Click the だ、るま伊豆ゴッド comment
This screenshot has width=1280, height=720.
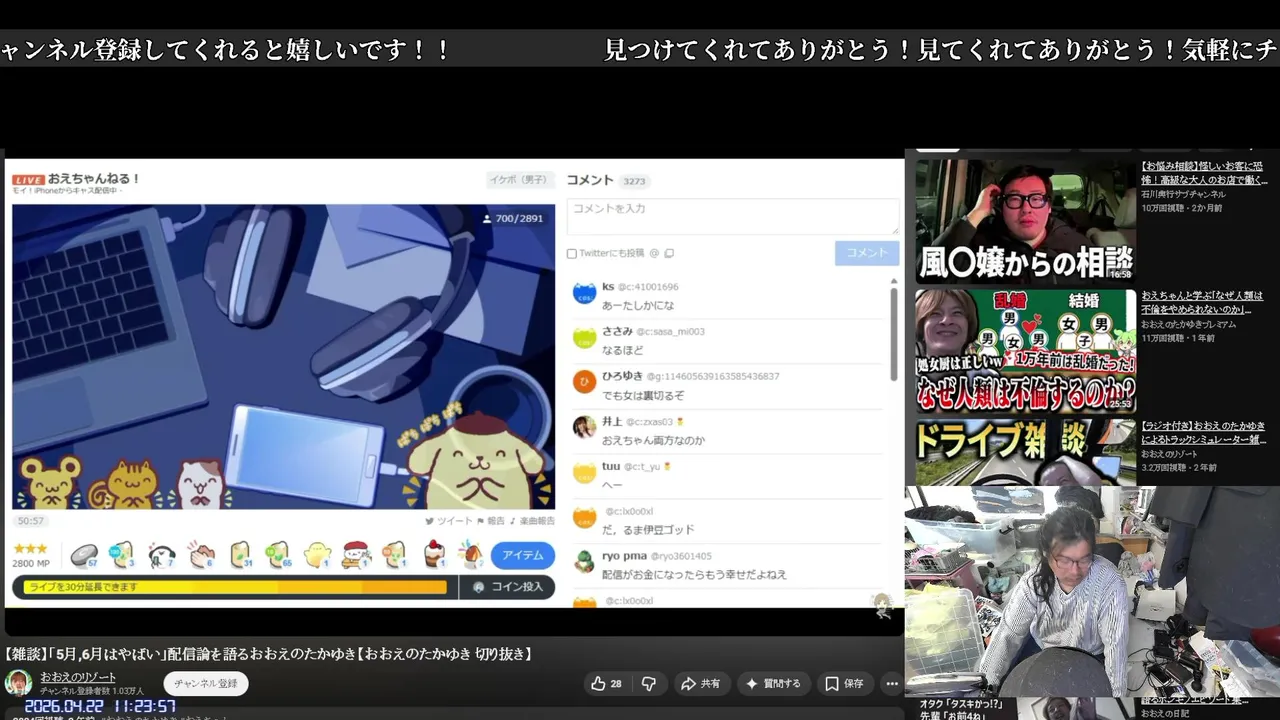pyautogui.click(x=648, y=529)
